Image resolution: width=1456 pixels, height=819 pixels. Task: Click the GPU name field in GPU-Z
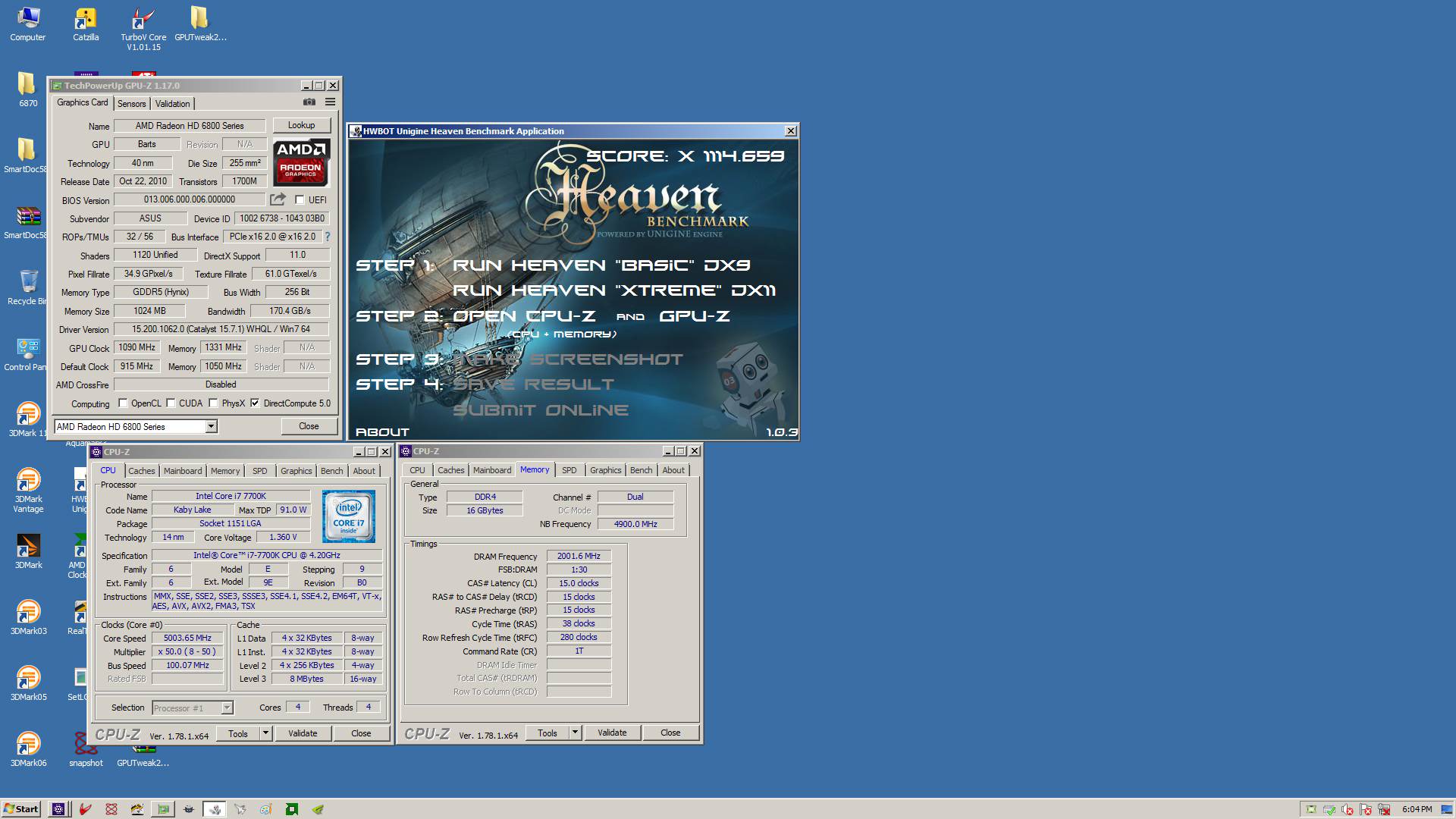point(190,126)
